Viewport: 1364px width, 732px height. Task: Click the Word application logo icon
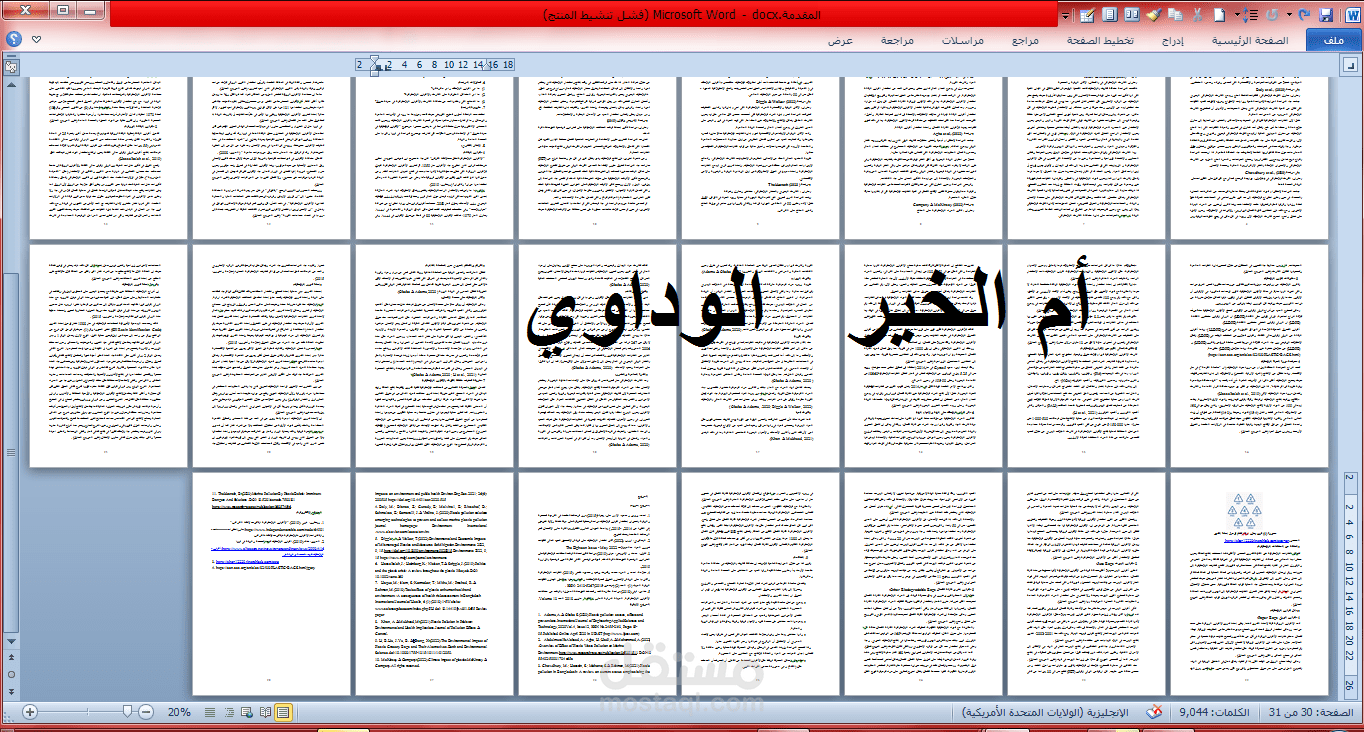point(1352,15)
